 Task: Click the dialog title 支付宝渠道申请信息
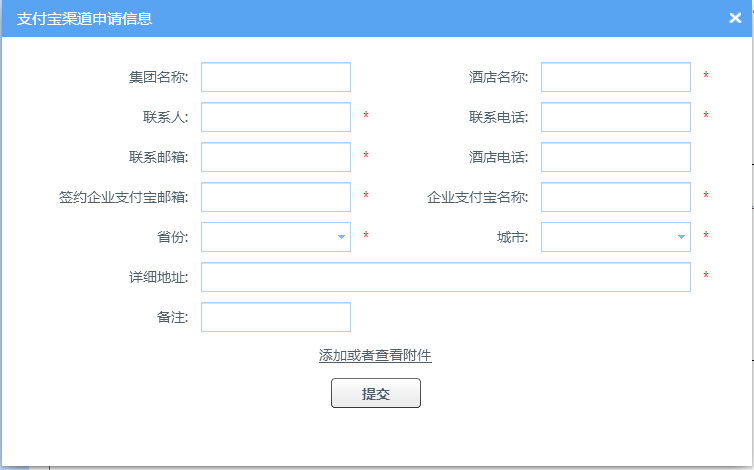(85, 19)
